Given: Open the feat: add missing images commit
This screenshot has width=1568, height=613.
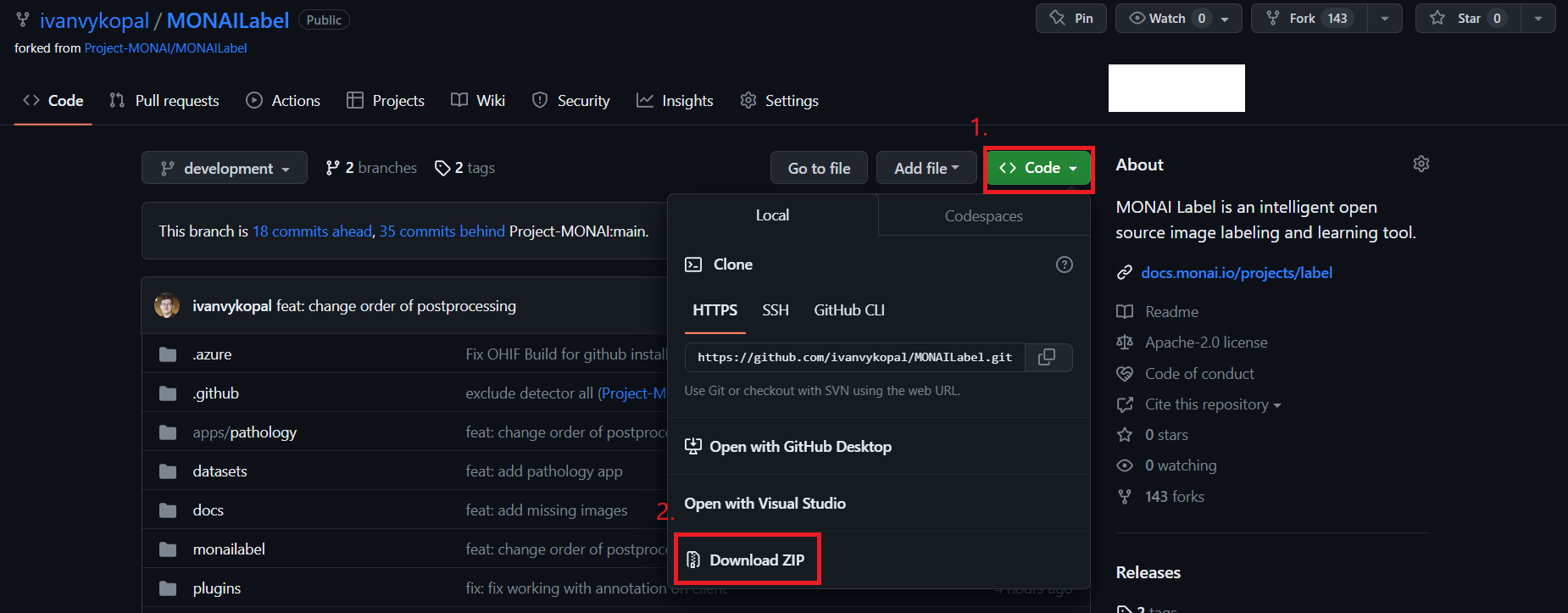Looking at the screenshot, I should (x=547, y=510).
